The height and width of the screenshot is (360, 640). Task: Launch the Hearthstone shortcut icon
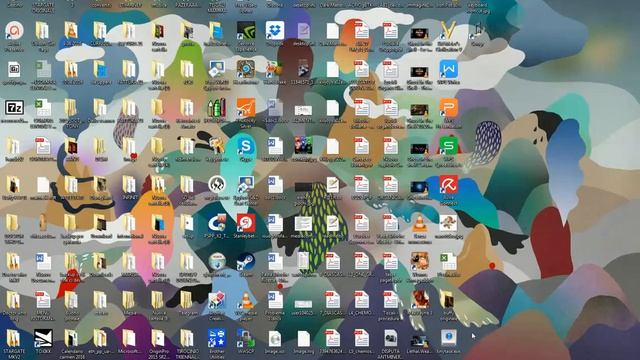click(246, 69)
